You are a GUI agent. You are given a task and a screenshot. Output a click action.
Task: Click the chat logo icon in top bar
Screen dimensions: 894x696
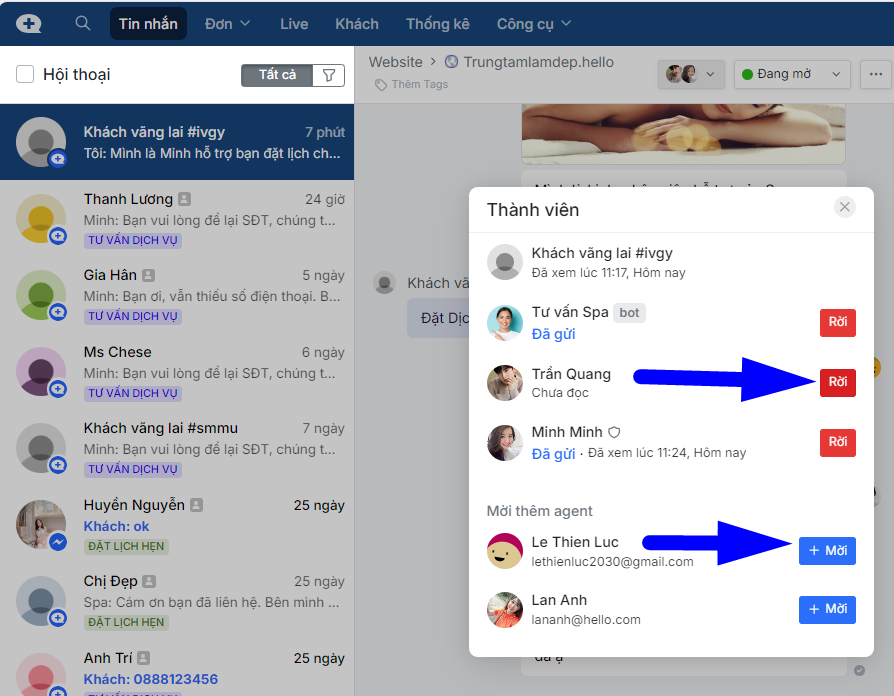pyautogui.click(x=29, y=24)
